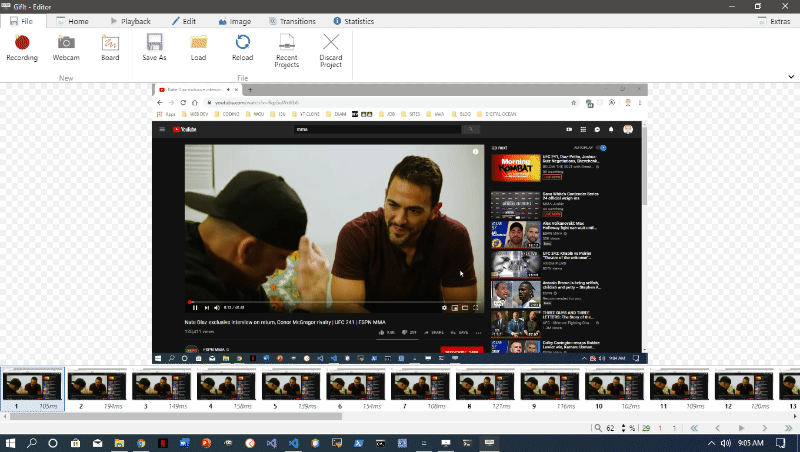Click the 120ms delay under frame 12

[x=760, y=406]
